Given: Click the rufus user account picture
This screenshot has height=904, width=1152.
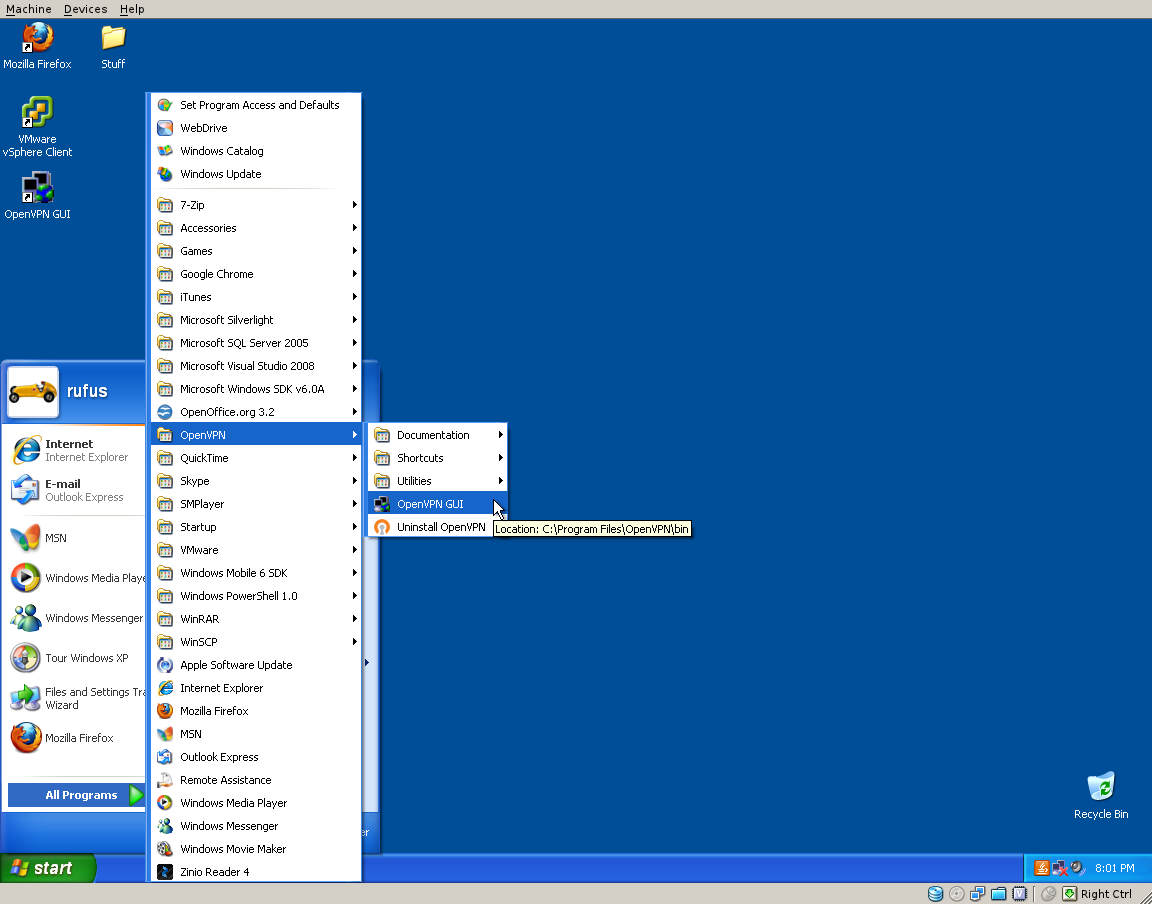Looking at the screenshot, I should [33, 392].
